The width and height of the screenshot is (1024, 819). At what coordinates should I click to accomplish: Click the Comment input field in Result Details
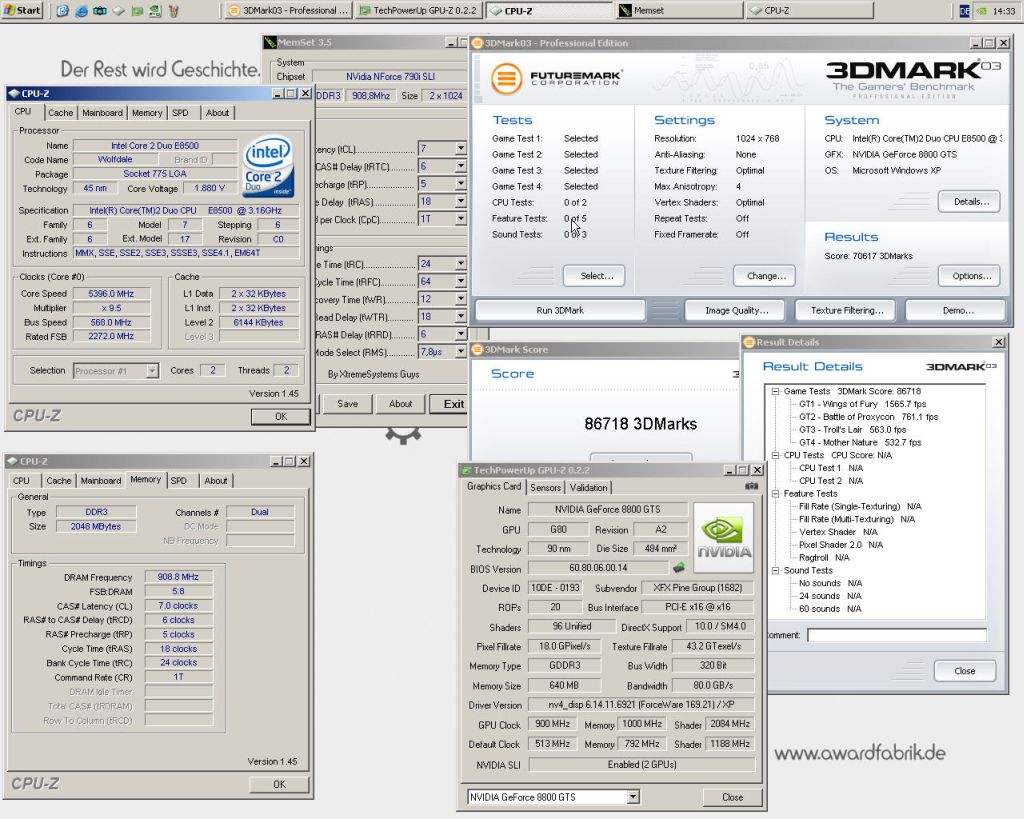coord(897,635)
